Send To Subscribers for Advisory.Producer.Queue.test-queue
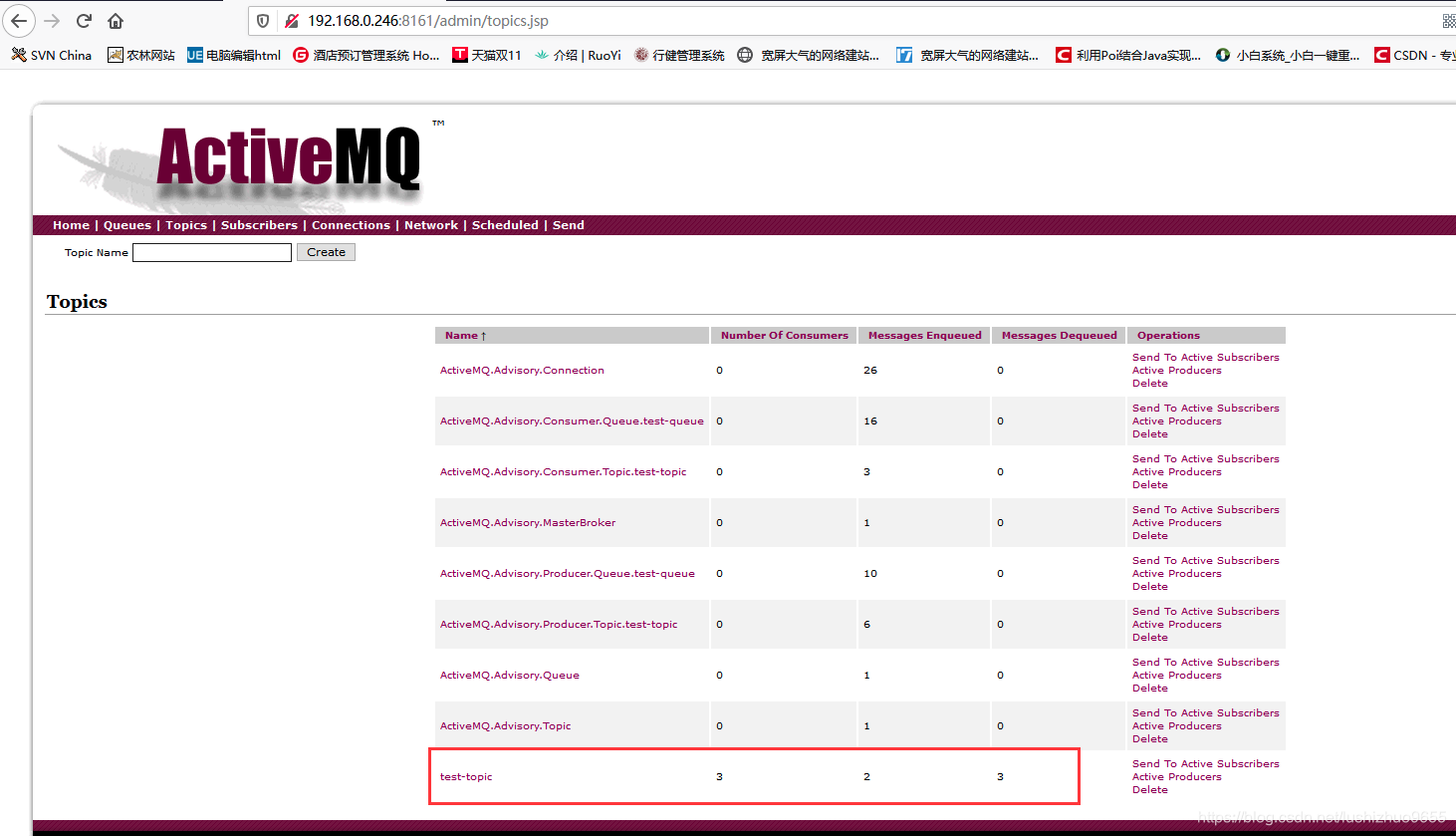This screenshot has height=836, width=1456. (x=1205, y=561)
